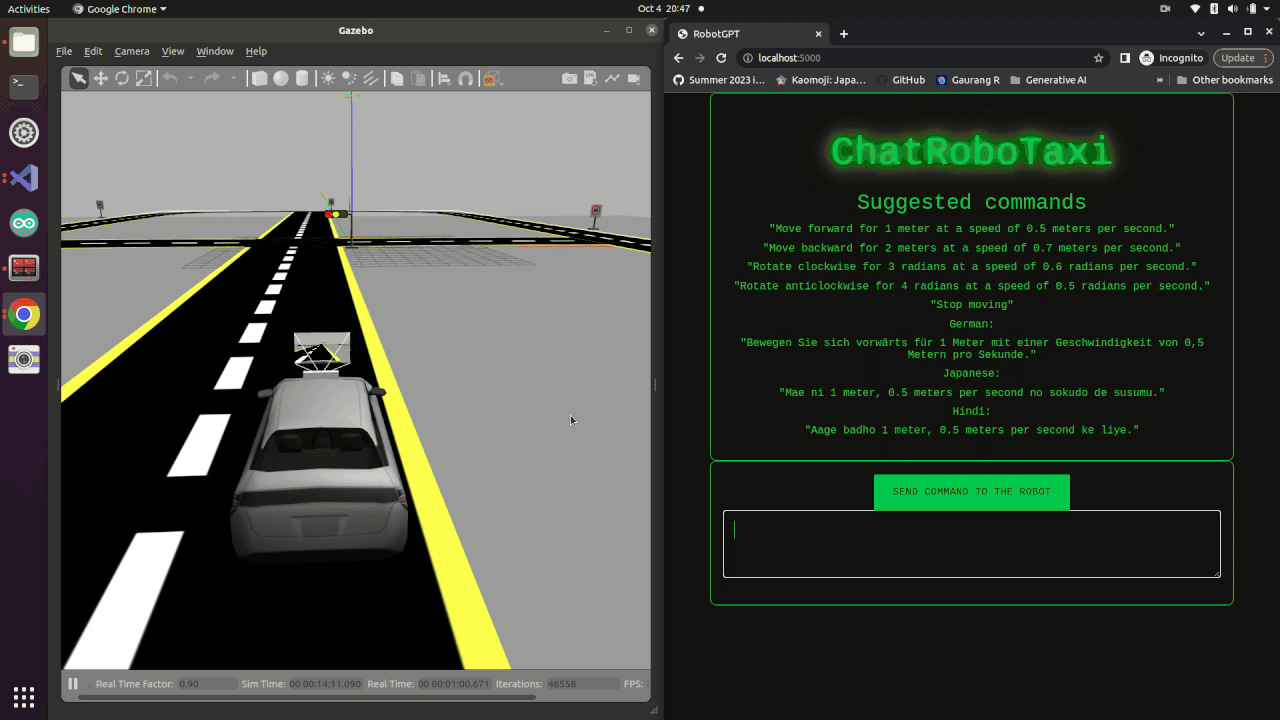Open the Align tool in Gazebo toolbar
Viewport: 1280px width, 720px height.
[444, 78]
